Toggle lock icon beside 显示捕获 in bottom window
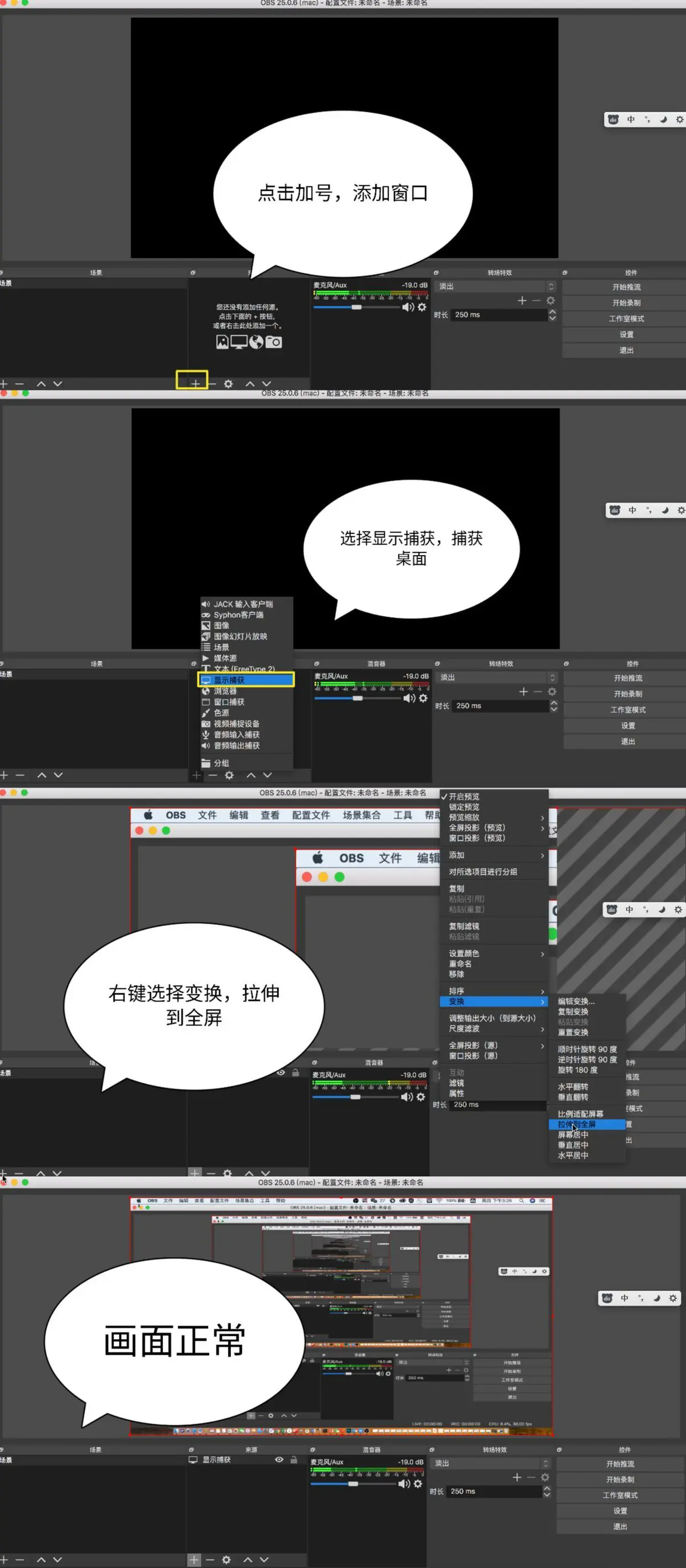686x1568 pixels. 294,1459
